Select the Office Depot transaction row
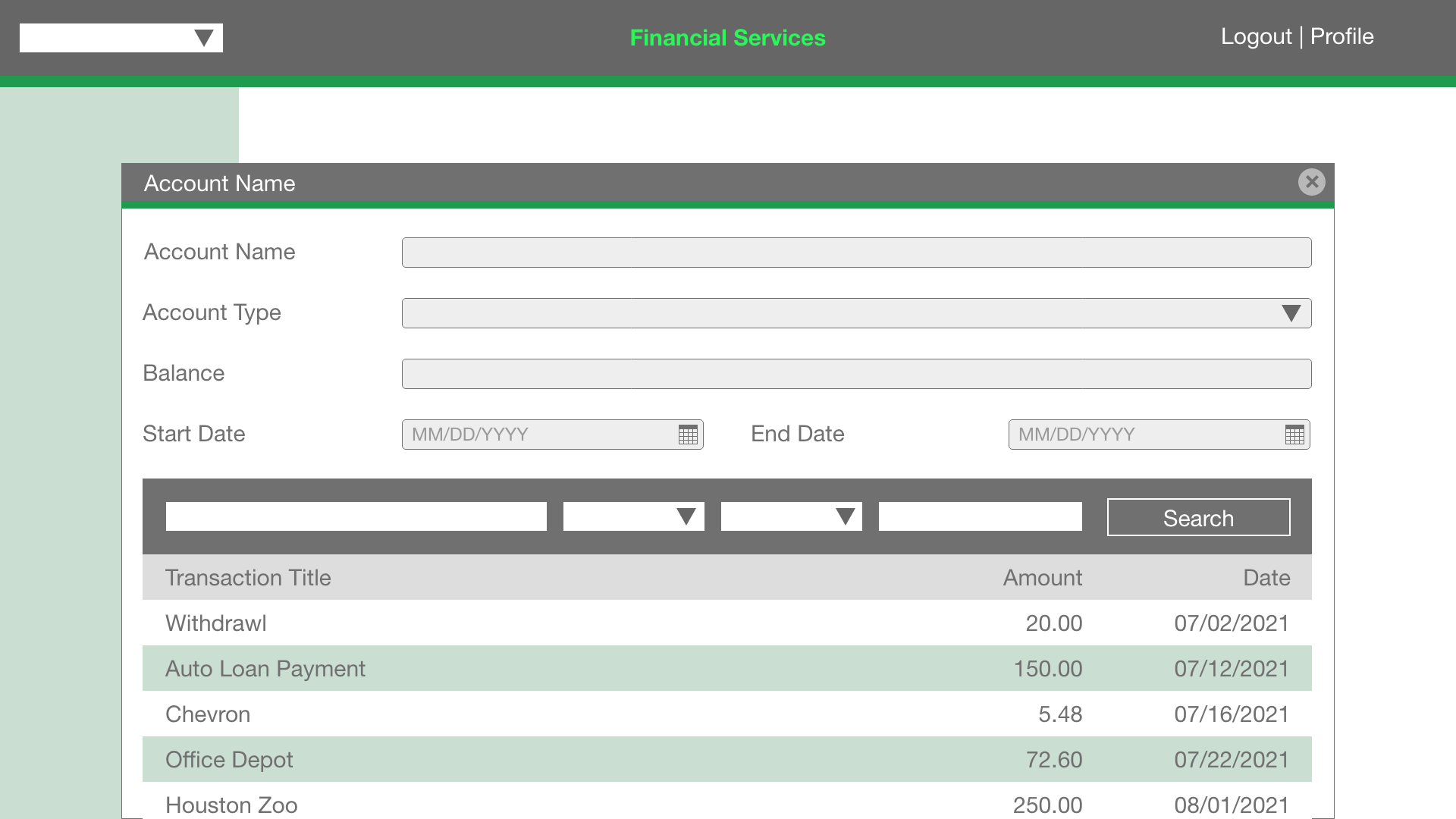 tap(531, 759)
